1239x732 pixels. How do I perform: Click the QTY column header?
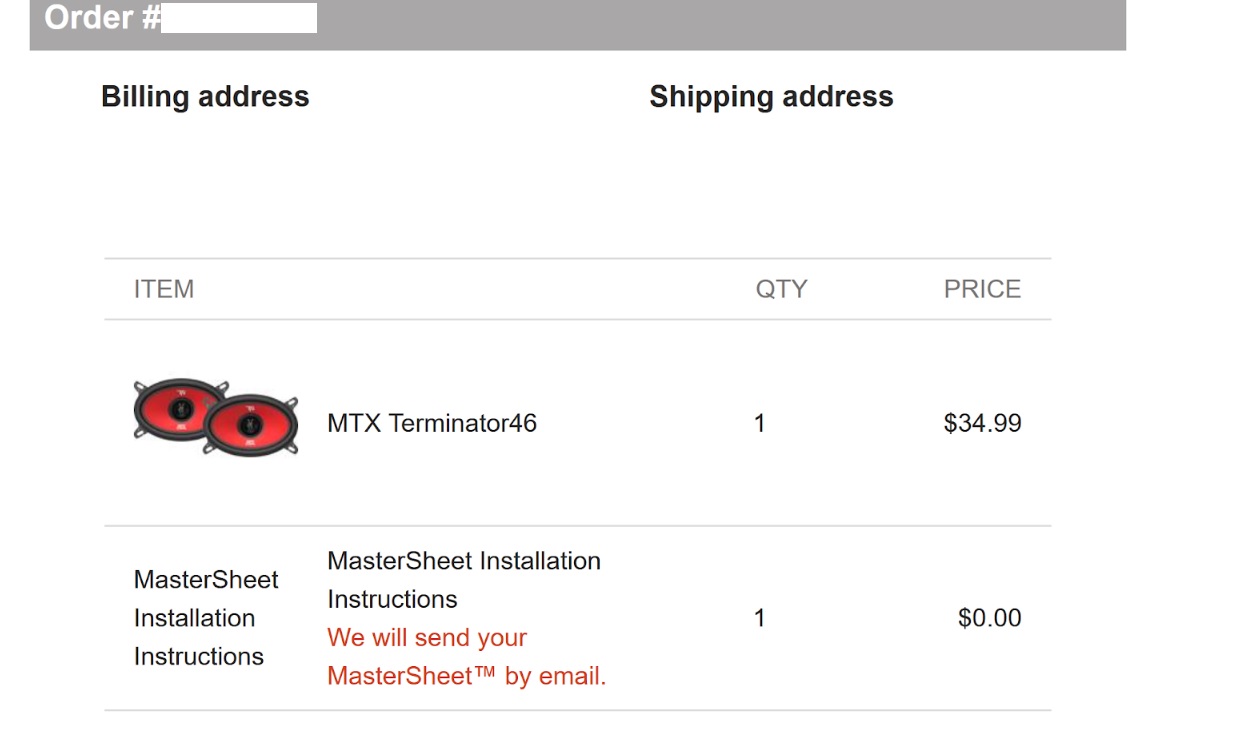click(x=781, y=289)
